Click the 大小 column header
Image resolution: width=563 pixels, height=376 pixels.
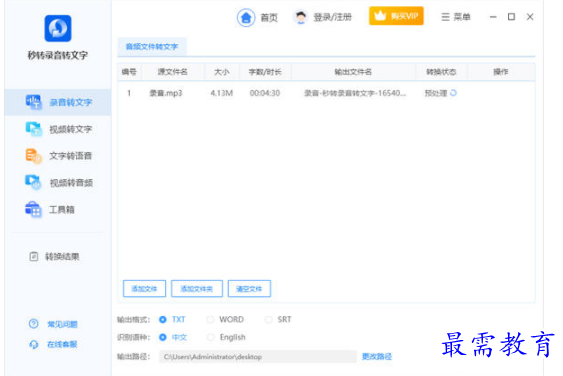click(x=222, y=72)
